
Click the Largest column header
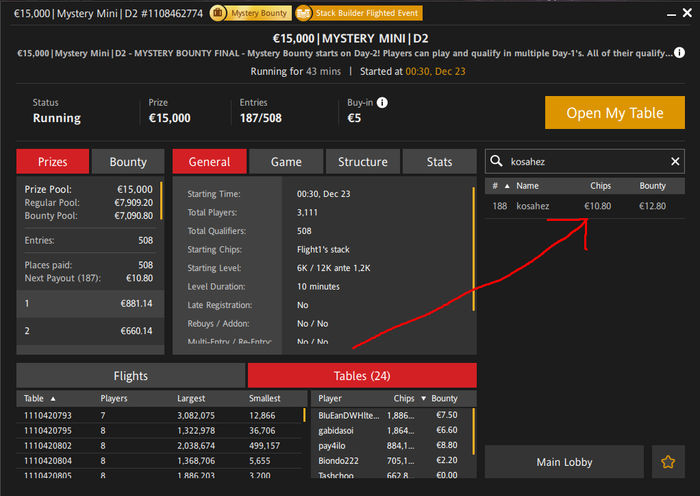tap(191, 398)
